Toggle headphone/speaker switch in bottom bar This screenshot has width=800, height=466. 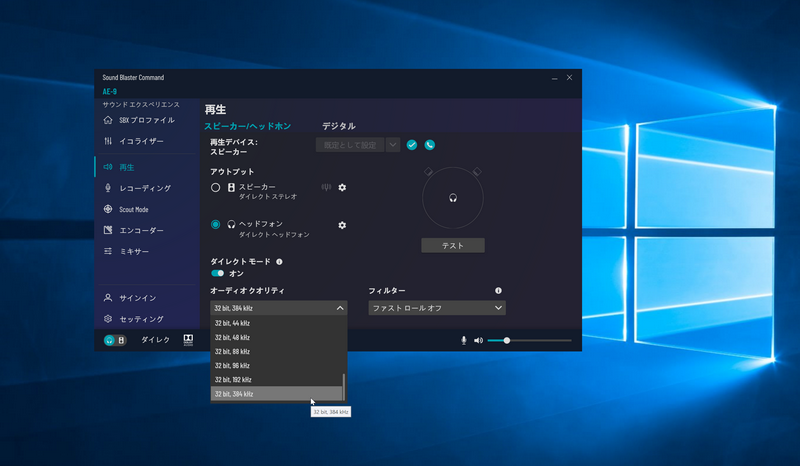pos(115,340)
